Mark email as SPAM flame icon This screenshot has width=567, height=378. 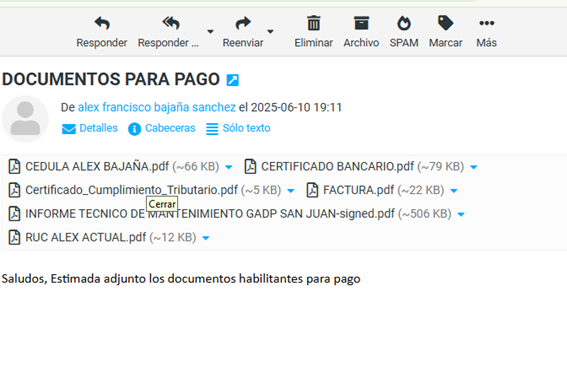404,24
